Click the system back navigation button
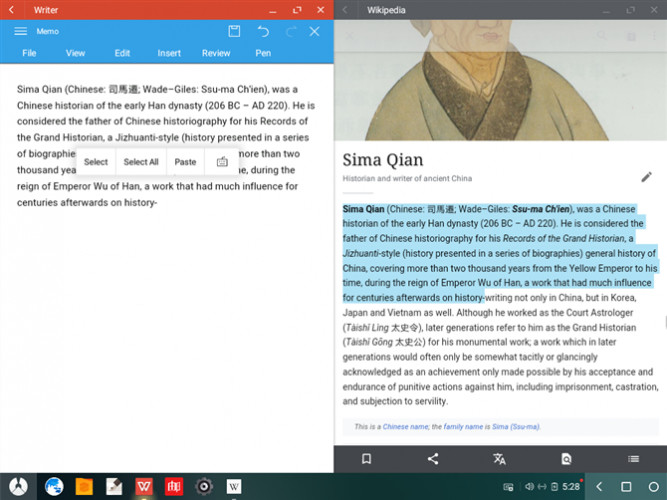This screenshot has width=667, height=500. tap(599, 486)
